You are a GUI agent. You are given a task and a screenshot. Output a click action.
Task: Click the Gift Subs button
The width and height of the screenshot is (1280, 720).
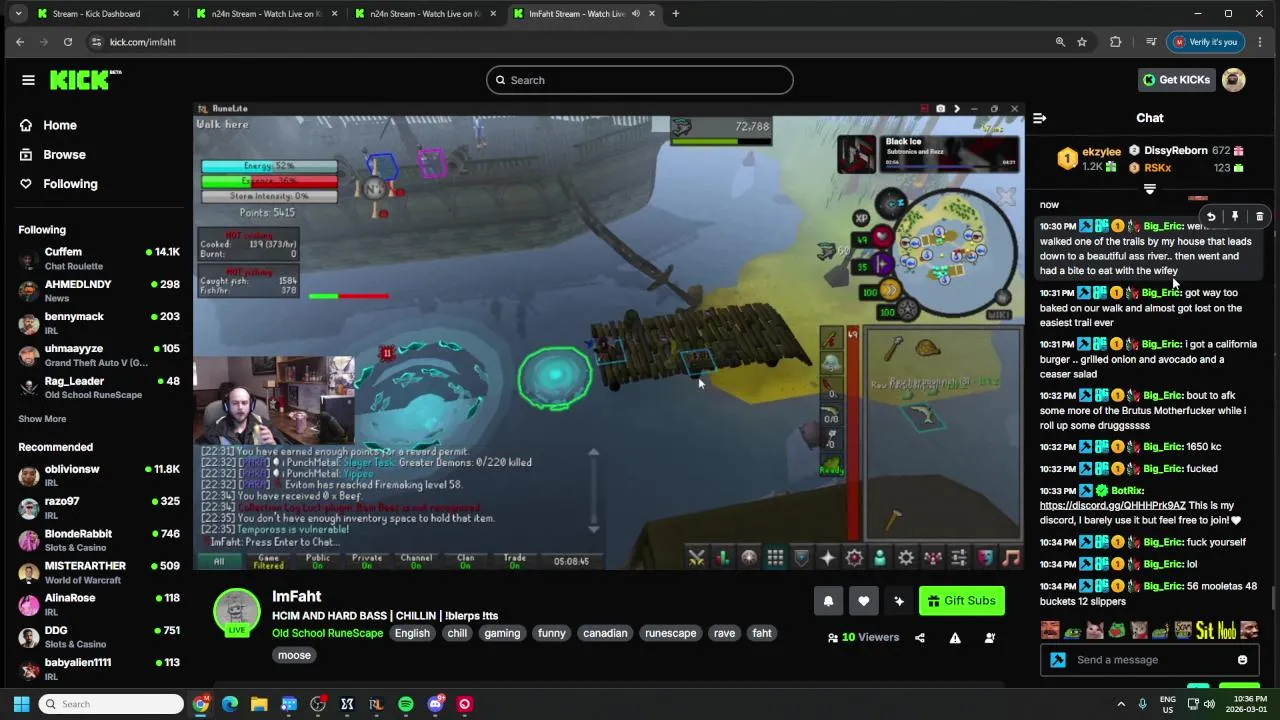pyautogui.click(x=962, y=601)
